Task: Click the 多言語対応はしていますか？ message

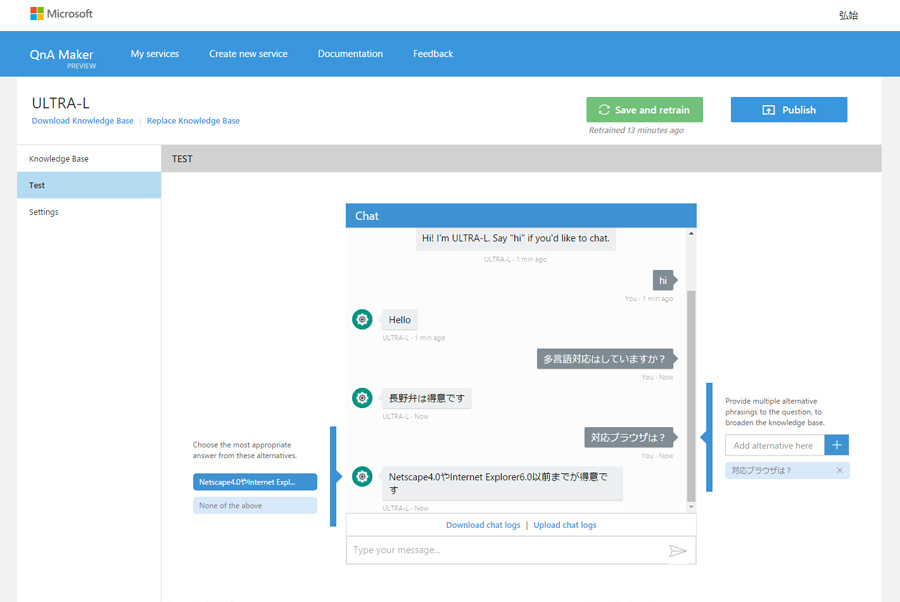Action: (x=604, y=359)
